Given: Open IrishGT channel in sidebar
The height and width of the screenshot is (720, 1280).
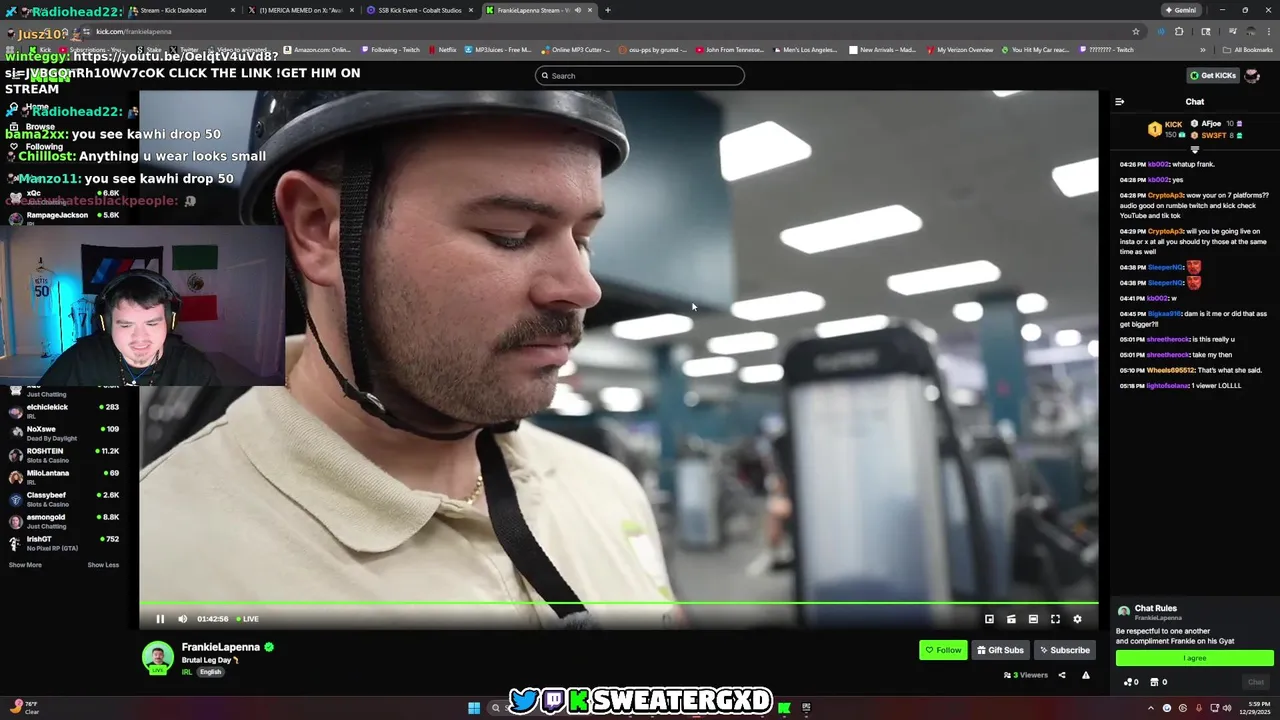Looking at the screenshot, I should [x=64, y=542].
